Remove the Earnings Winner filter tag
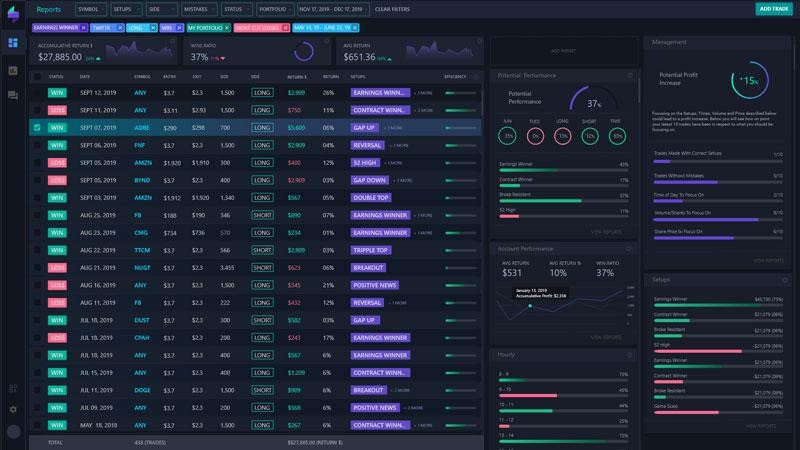Image resolution: width=800 pixels, height=450 pixels. pos(82,28)
